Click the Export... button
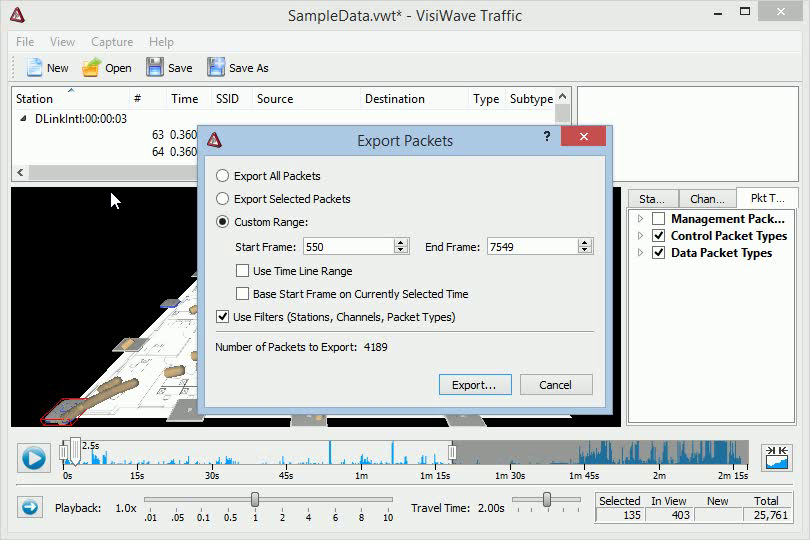 [475, 385]
